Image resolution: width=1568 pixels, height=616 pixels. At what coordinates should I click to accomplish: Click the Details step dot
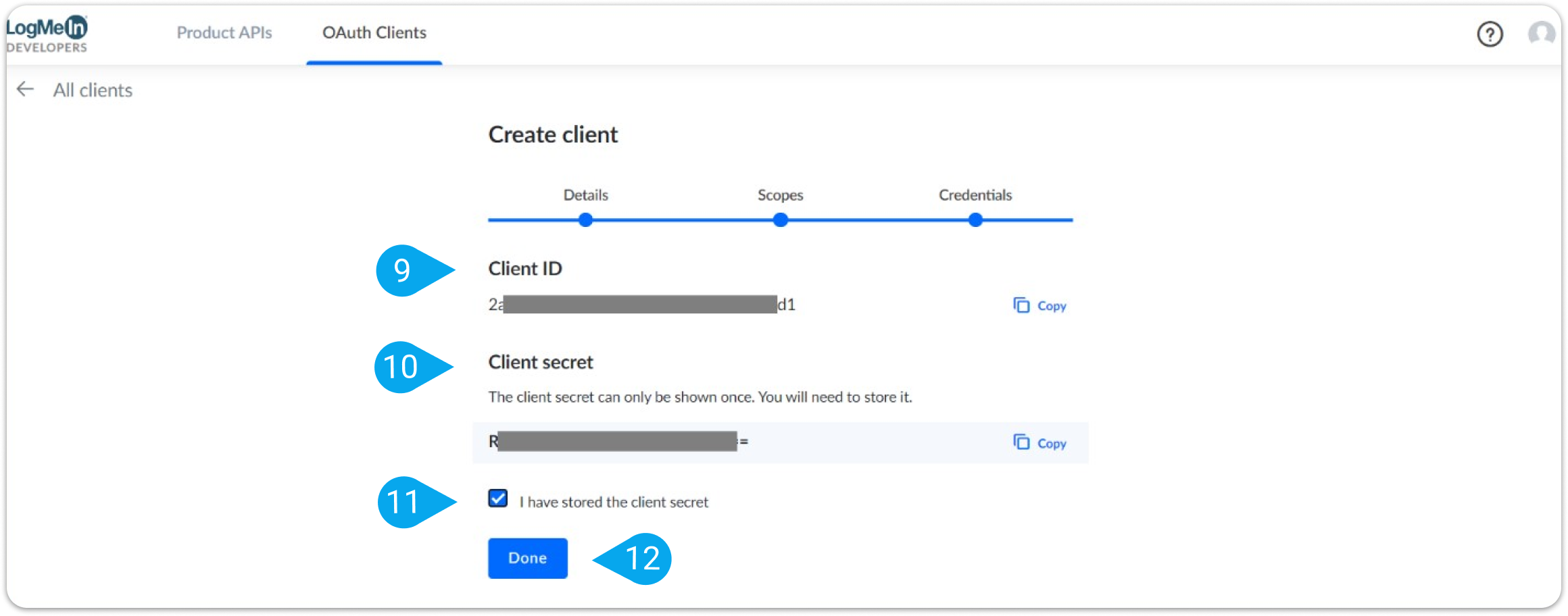pos(585,220)
